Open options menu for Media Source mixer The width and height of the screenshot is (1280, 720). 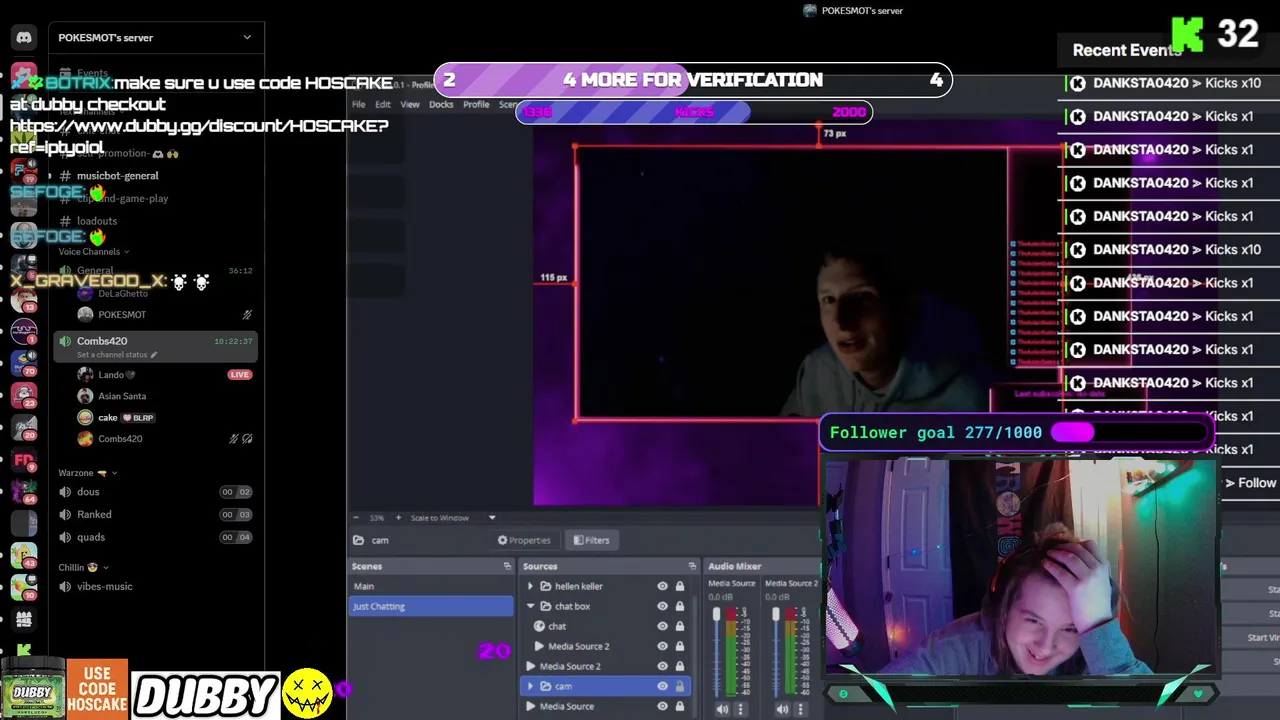tap(741, 709)
